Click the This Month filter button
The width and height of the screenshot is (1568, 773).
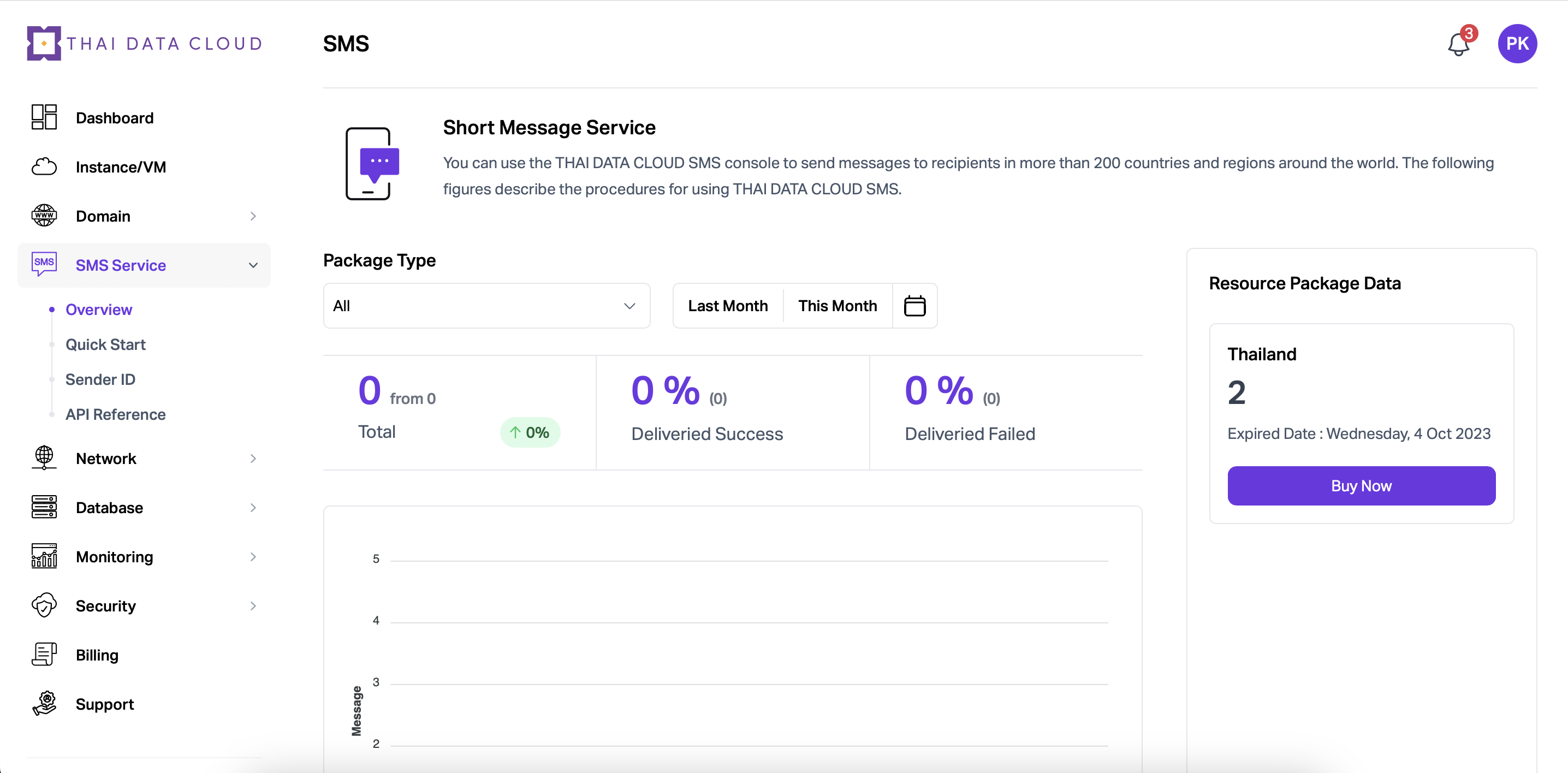point(837,306)
